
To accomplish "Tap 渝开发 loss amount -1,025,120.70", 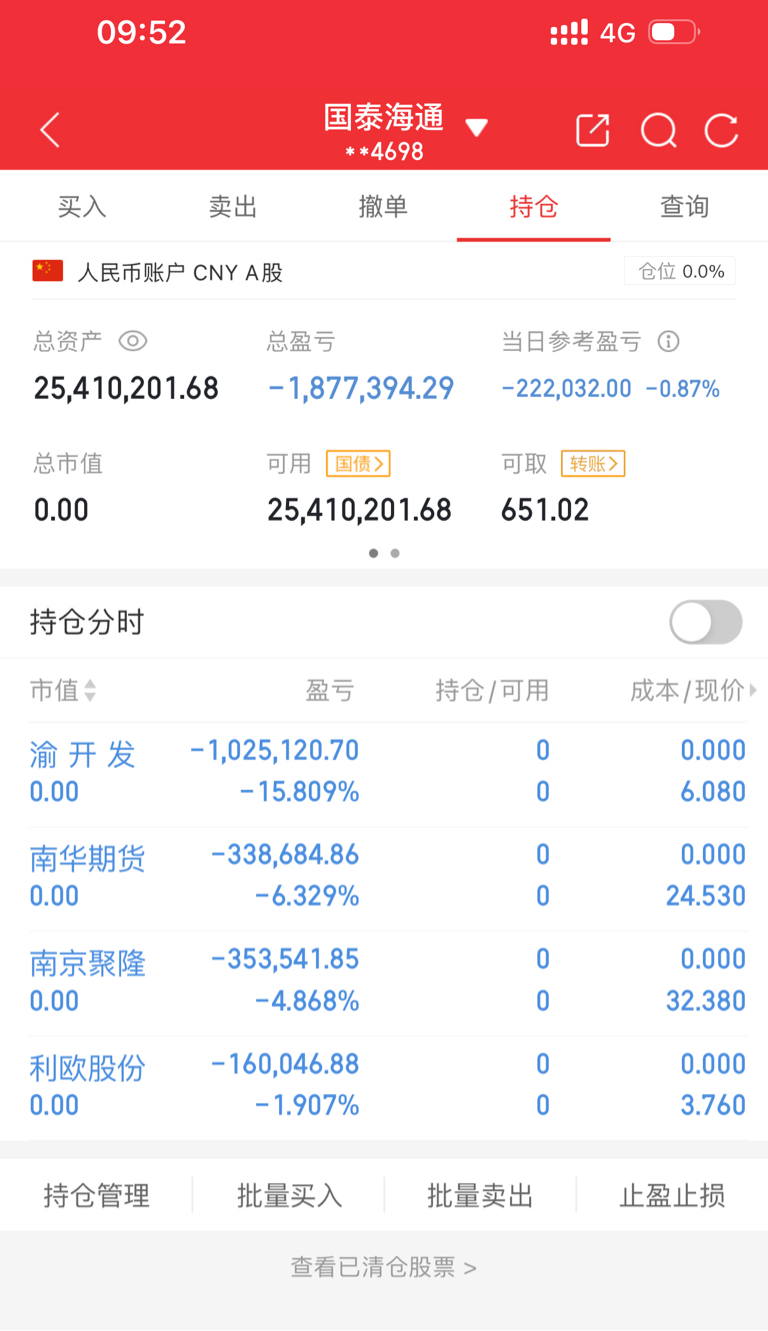I will pos(274,750).
